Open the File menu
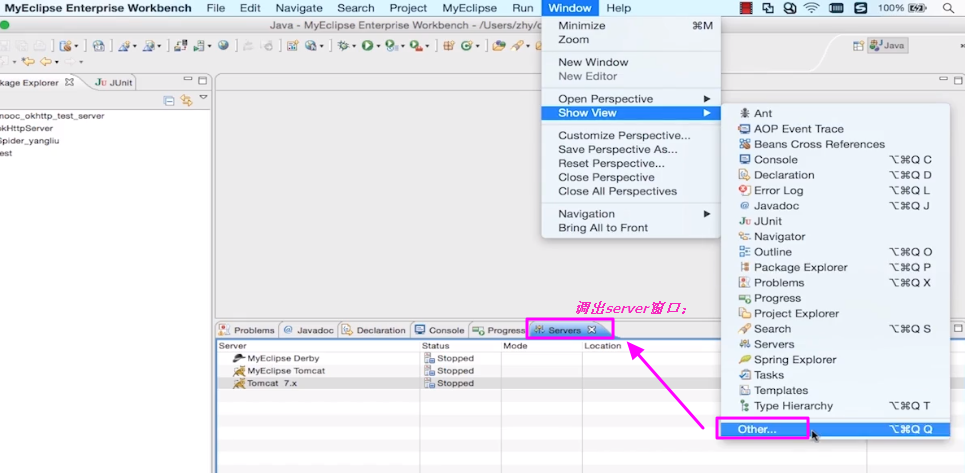This screenshot has width=965, height=473. (216, 8)
